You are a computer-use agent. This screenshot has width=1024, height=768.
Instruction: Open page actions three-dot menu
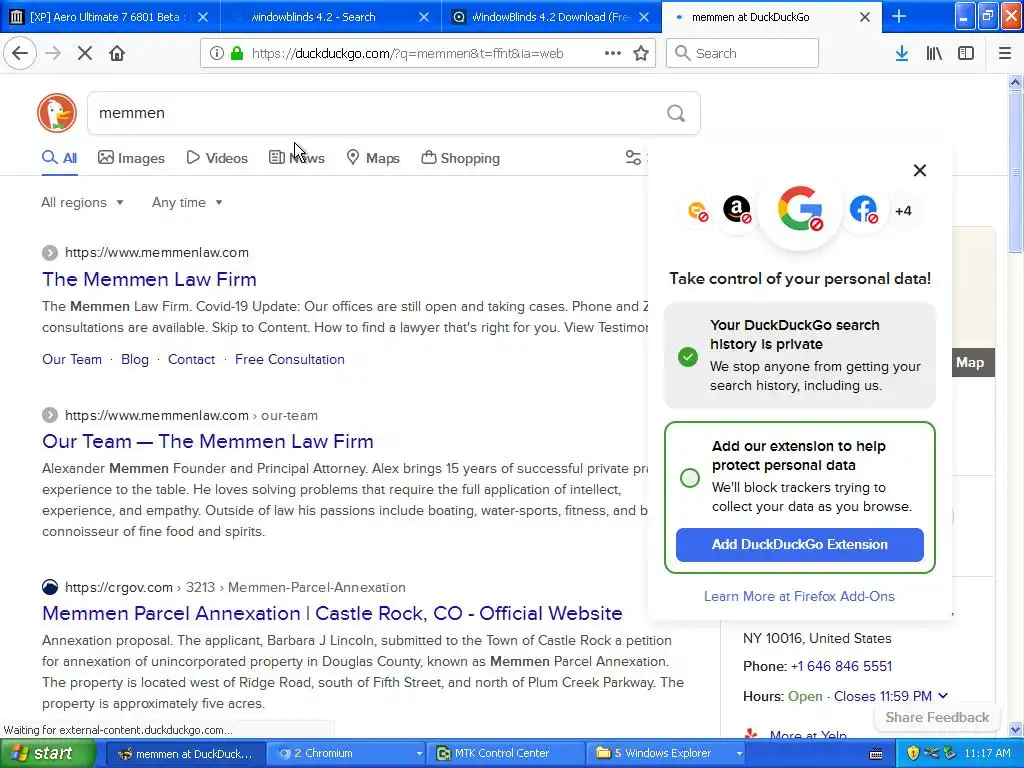(613, 54)
